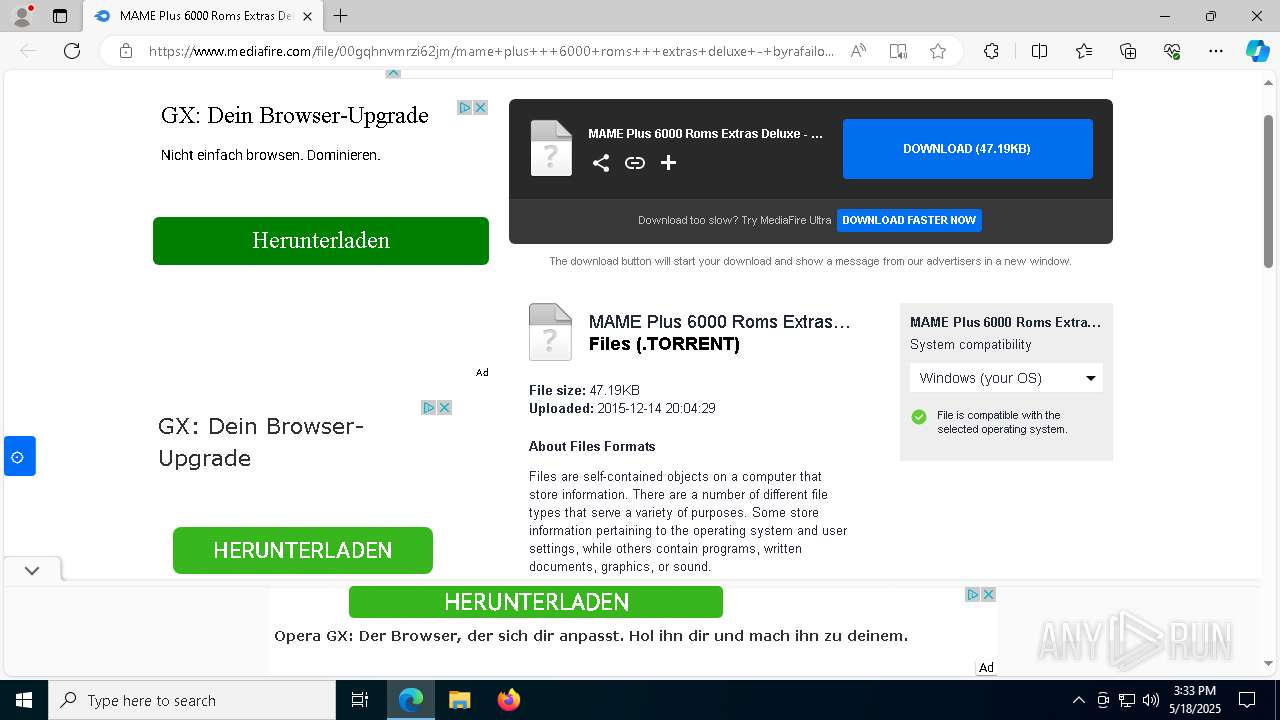The width and height of the screenshot is (1280, 720).
Task: Select the upload date 2015-12-14 20:04:29
Action: (656, 408)
